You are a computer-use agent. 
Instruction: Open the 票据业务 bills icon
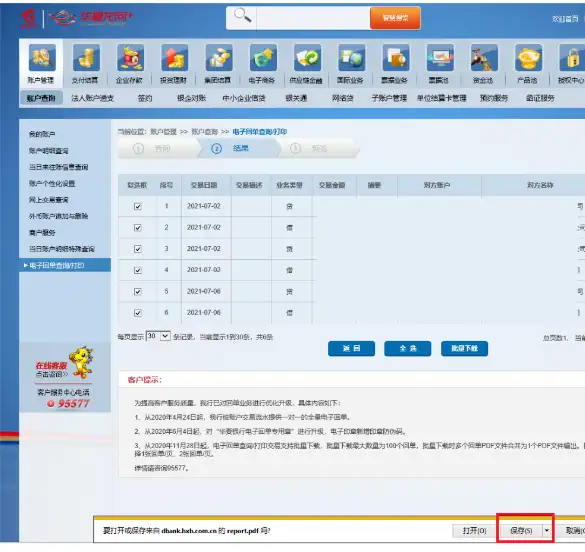point(396,58)
